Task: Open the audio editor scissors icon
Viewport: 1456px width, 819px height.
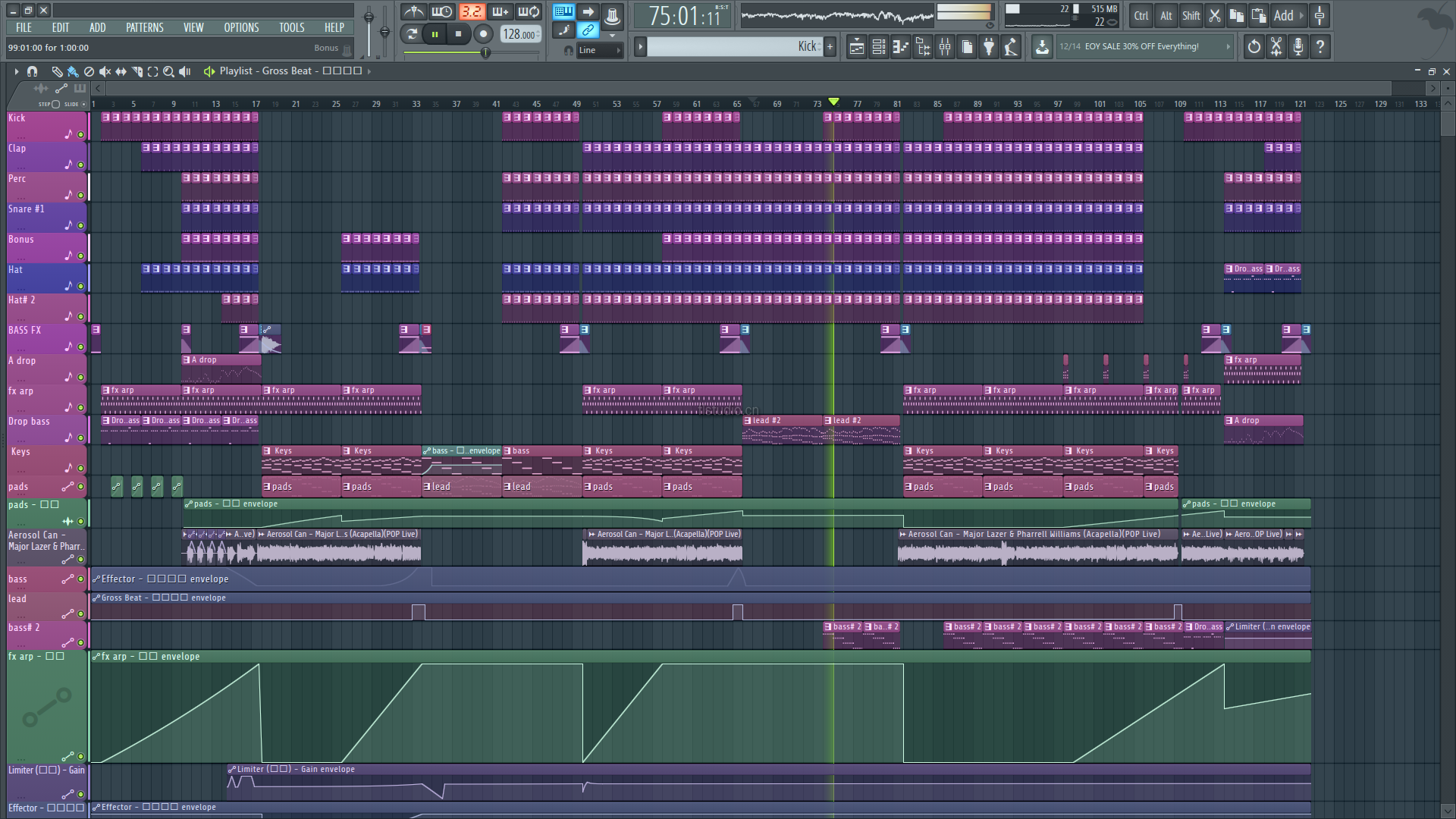Action: pyautogui.click(x=1276, y=47)
